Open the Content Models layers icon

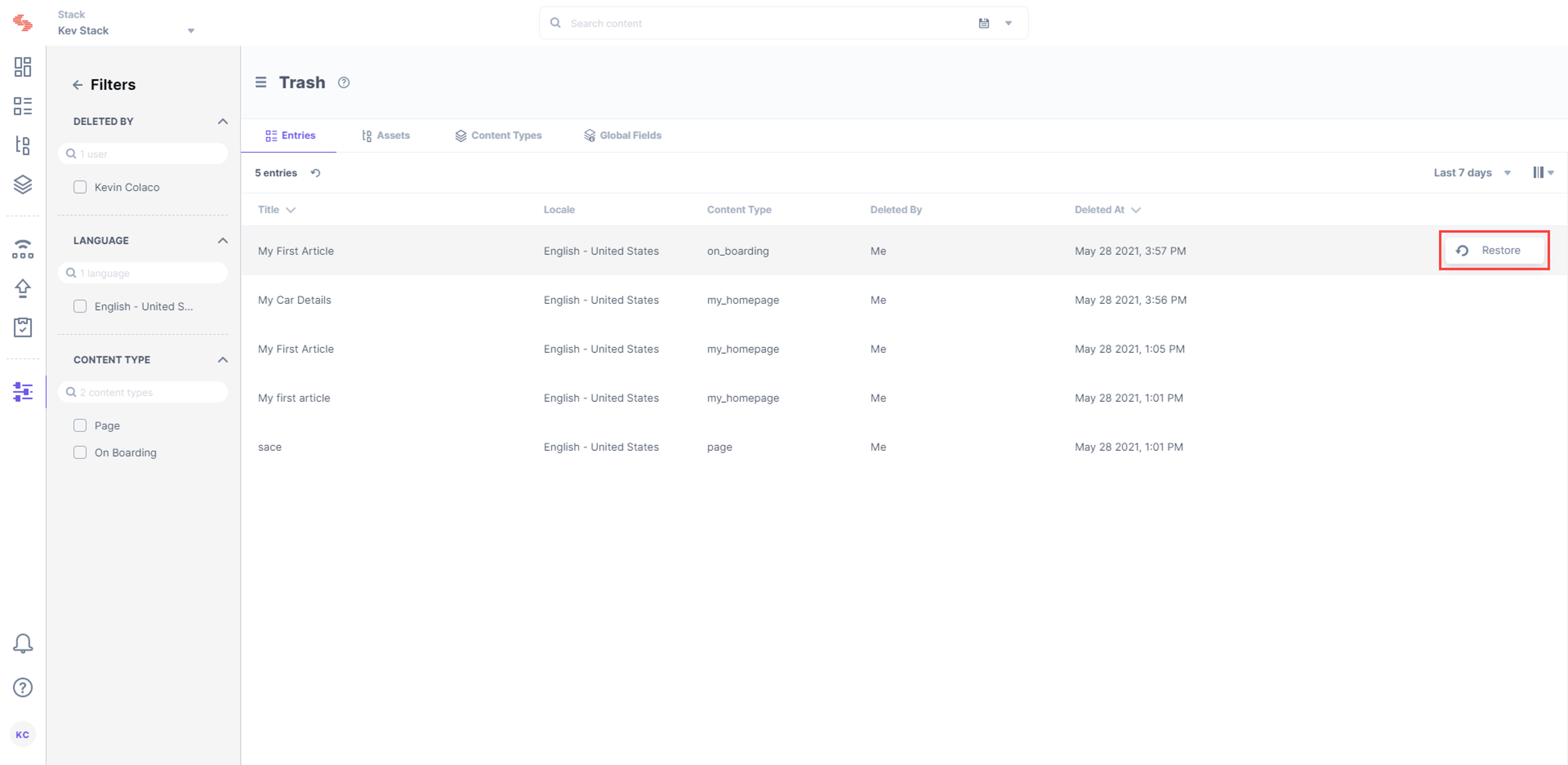(22, 185)
